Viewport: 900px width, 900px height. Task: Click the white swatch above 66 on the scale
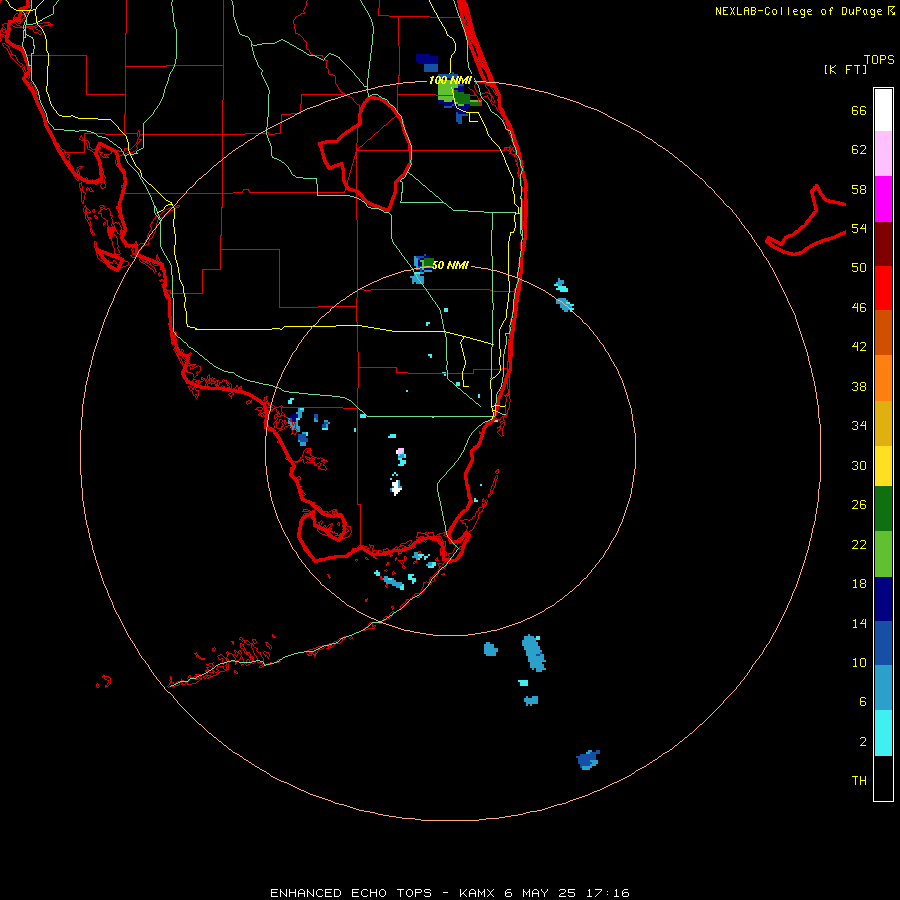[x=883, y=110]
